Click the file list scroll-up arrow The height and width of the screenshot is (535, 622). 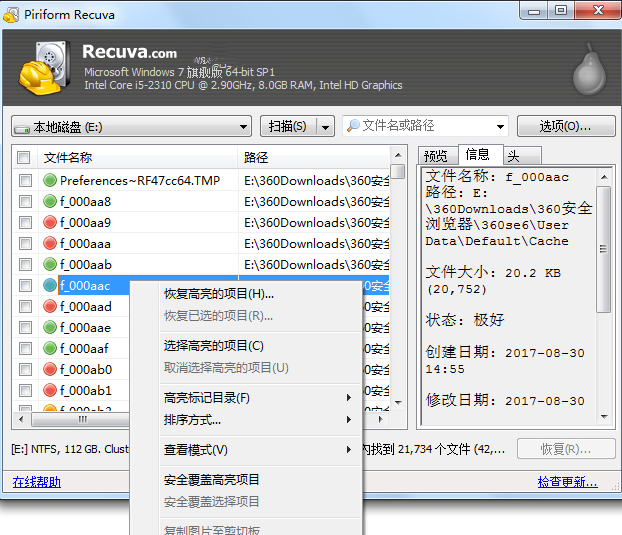click(398, 155)
